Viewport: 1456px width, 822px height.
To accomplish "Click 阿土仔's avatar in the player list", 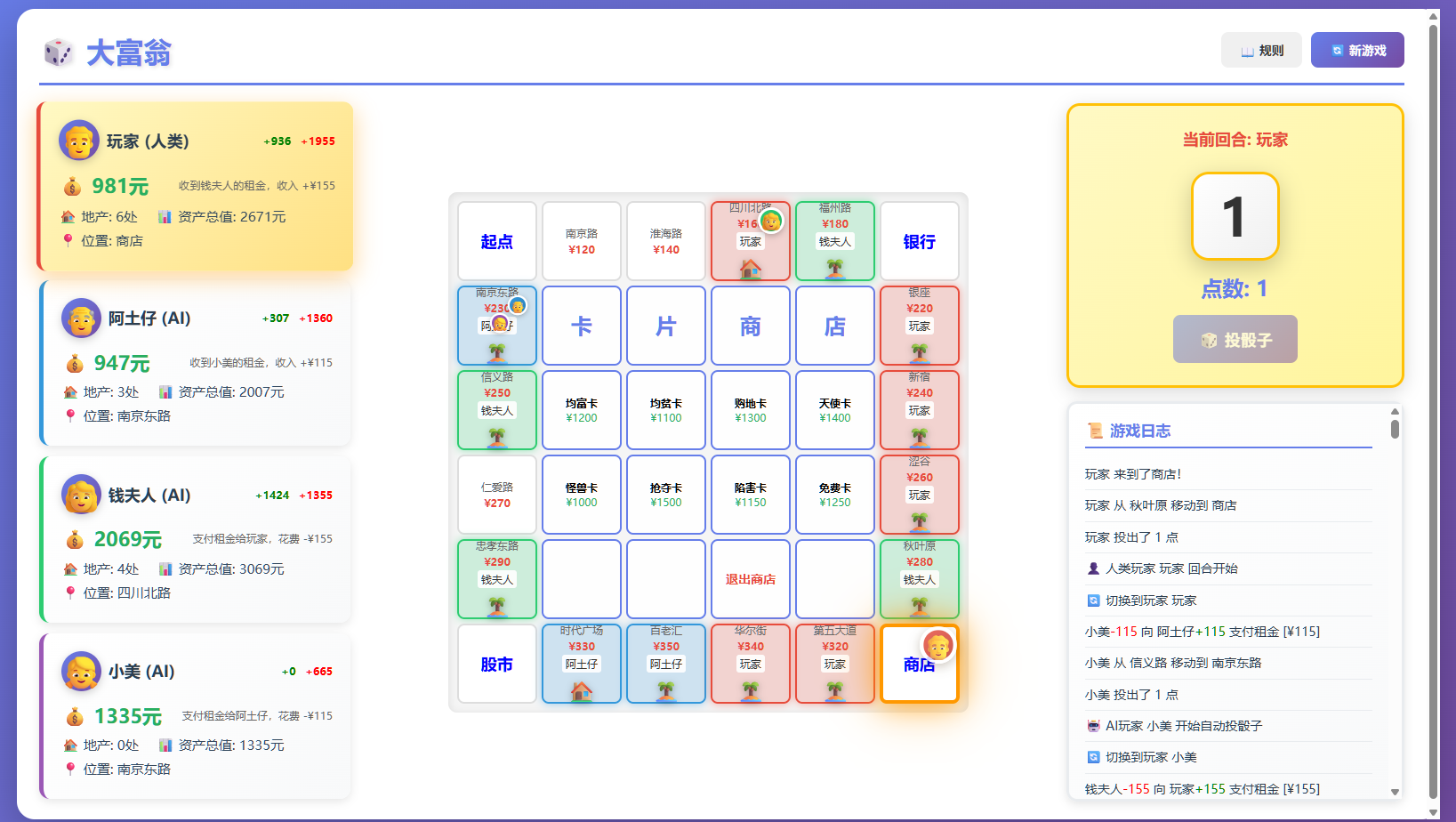I will point(81,318).
